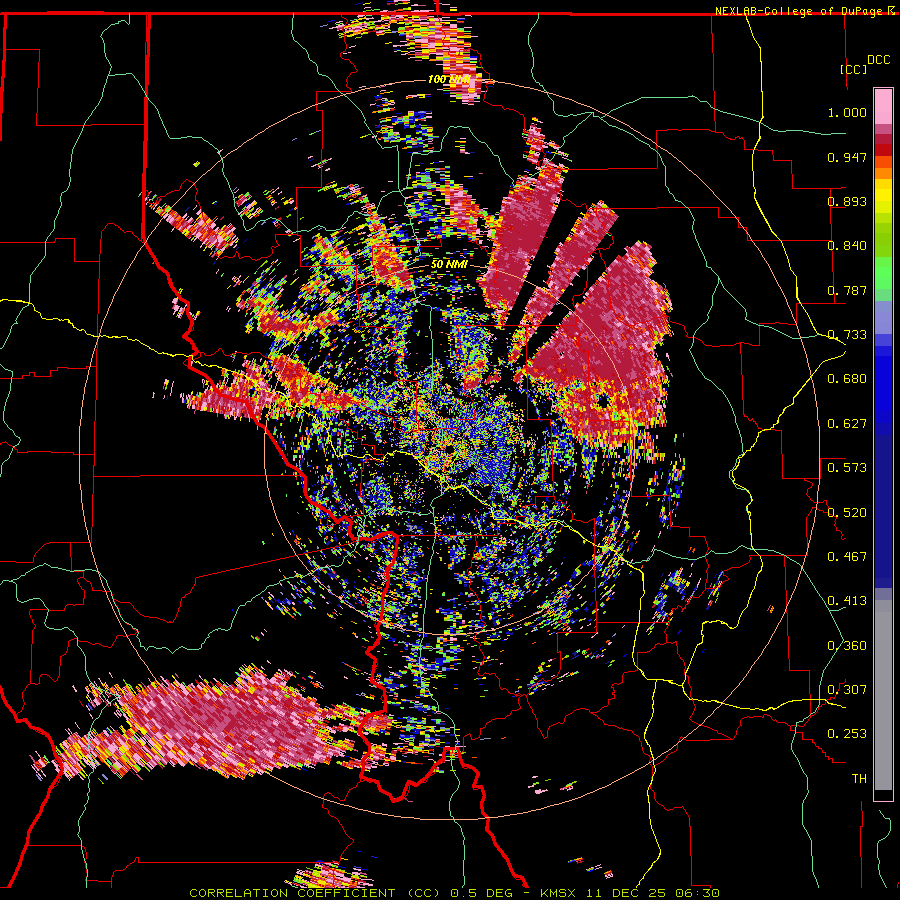Click the 0.307 legend value
The height and width of the screenshot is (900, 900).
pos(847,690)
